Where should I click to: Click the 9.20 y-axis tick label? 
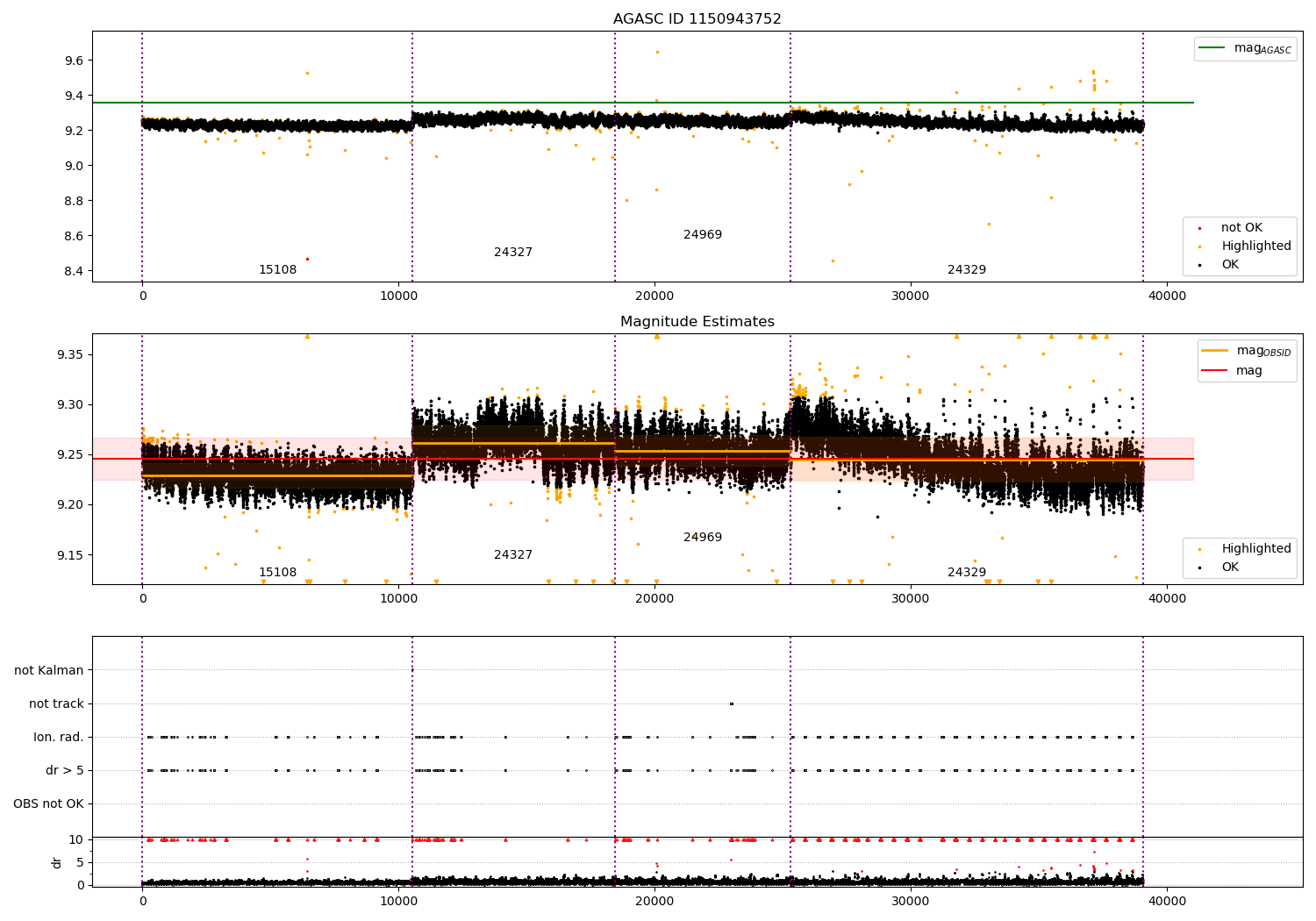click(70, 504)
